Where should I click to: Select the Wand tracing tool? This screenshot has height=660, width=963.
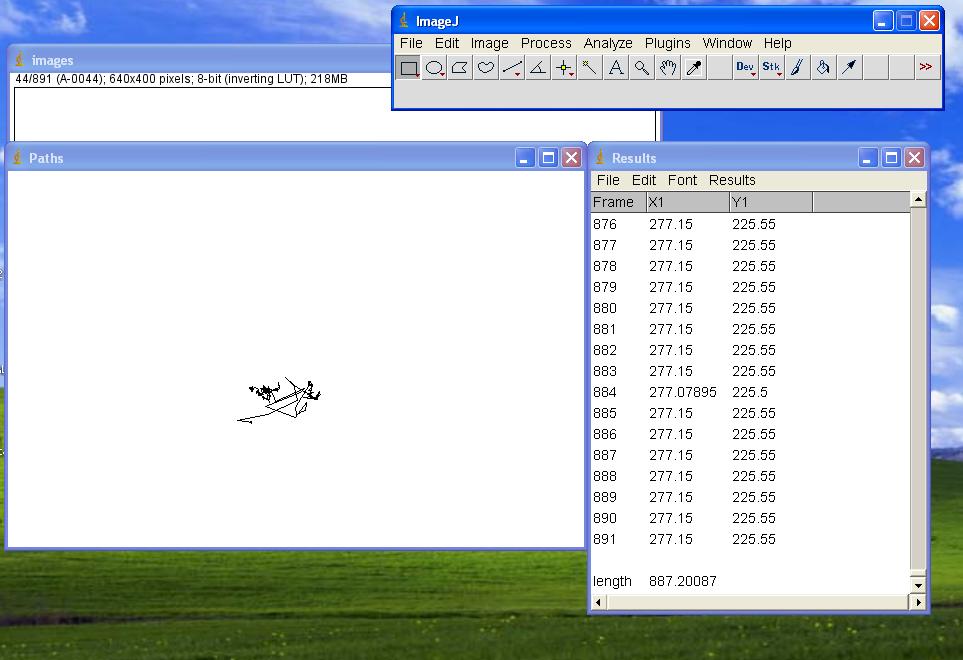pos(590,68)
